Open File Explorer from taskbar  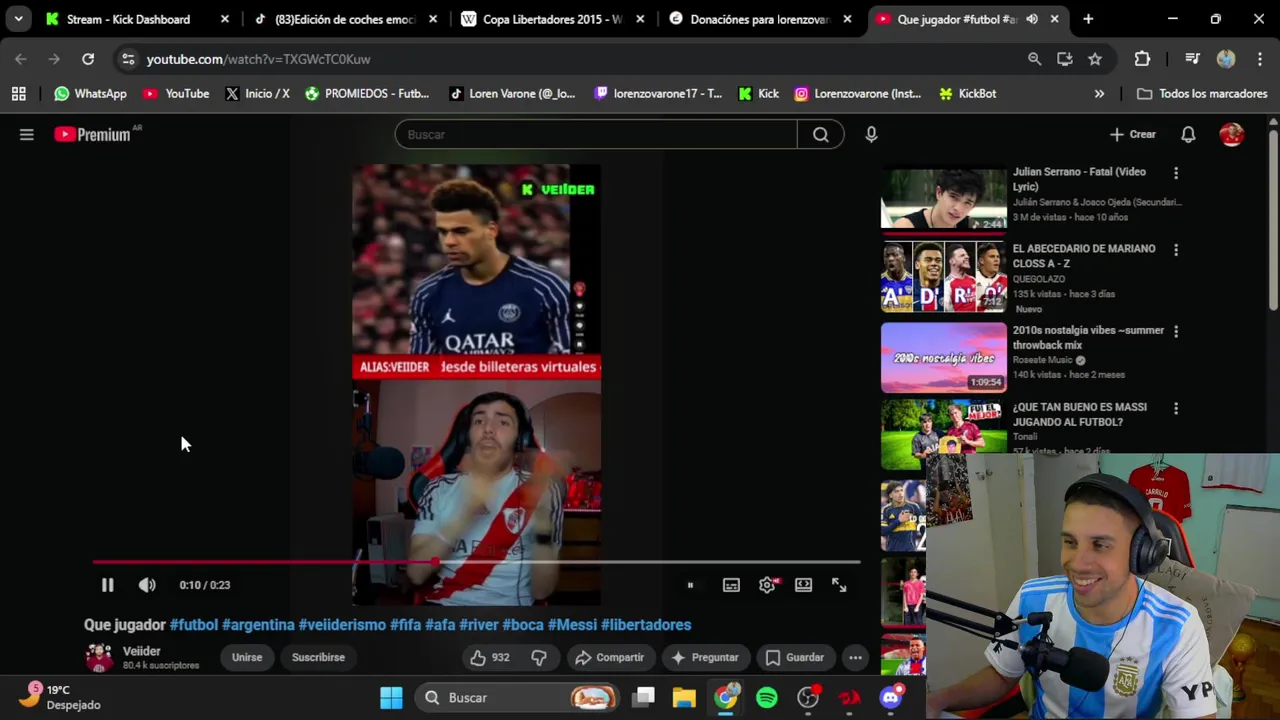pyautogui.click(x=684, y=698)
